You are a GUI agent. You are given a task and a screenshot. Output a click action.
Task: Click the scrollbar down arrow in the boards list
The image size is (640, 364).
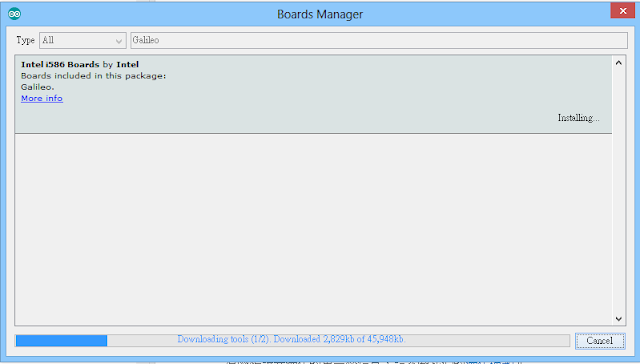(x=619, y=319)
